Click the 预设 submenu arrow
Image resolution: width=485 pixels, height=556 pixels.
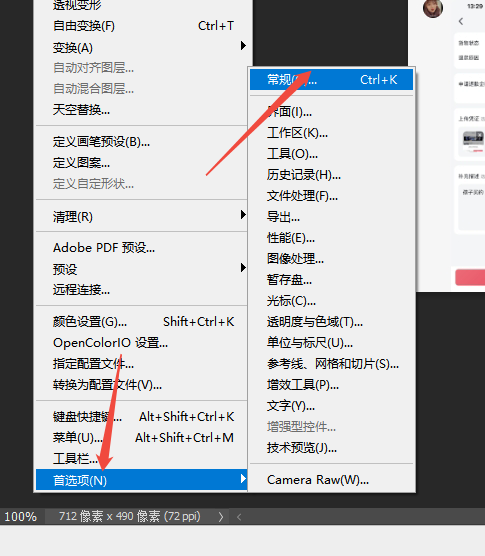243,267
